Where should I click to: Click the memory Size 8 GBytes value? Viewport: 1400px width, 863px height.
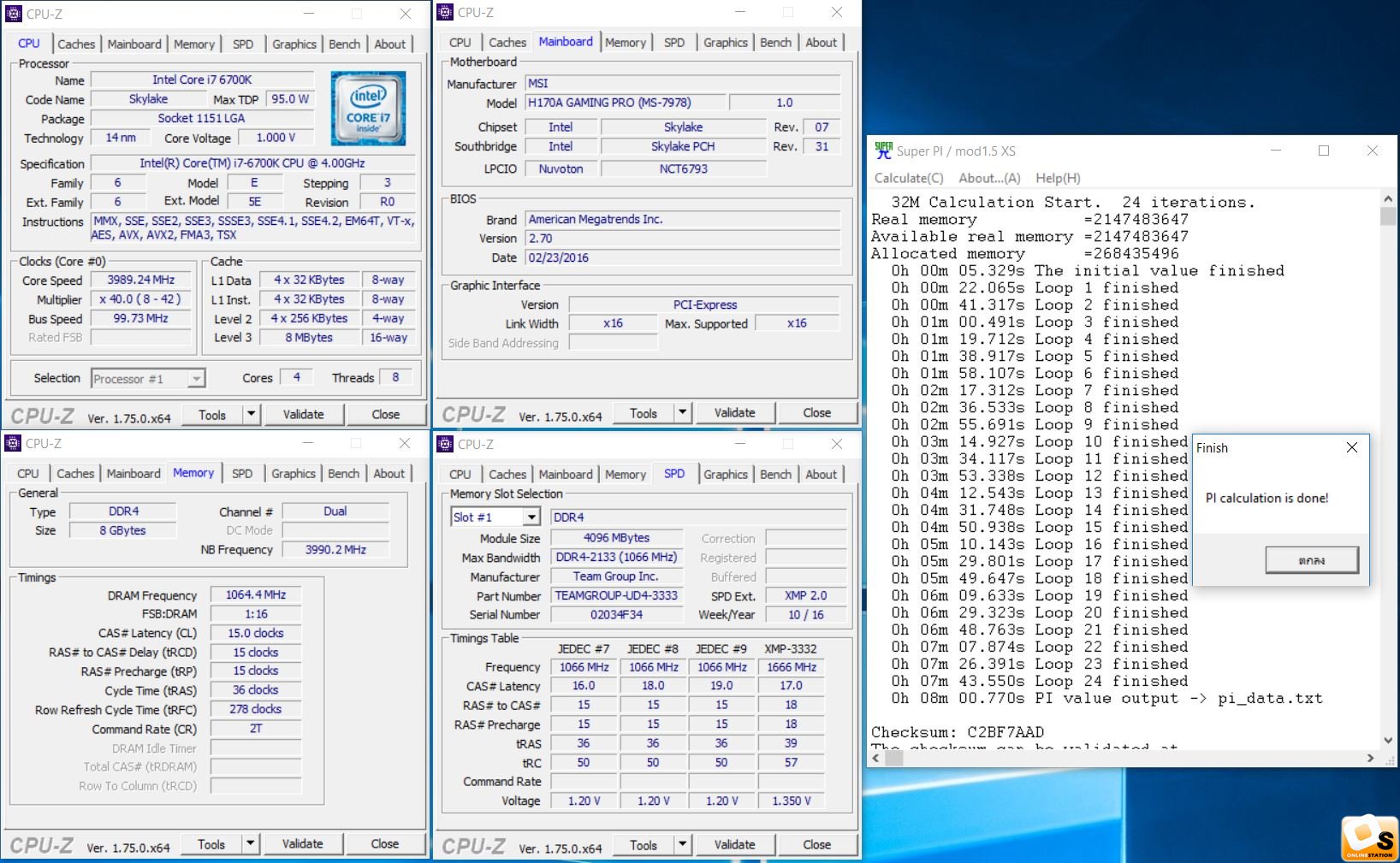pyautogui.click(x=122, y=531)
